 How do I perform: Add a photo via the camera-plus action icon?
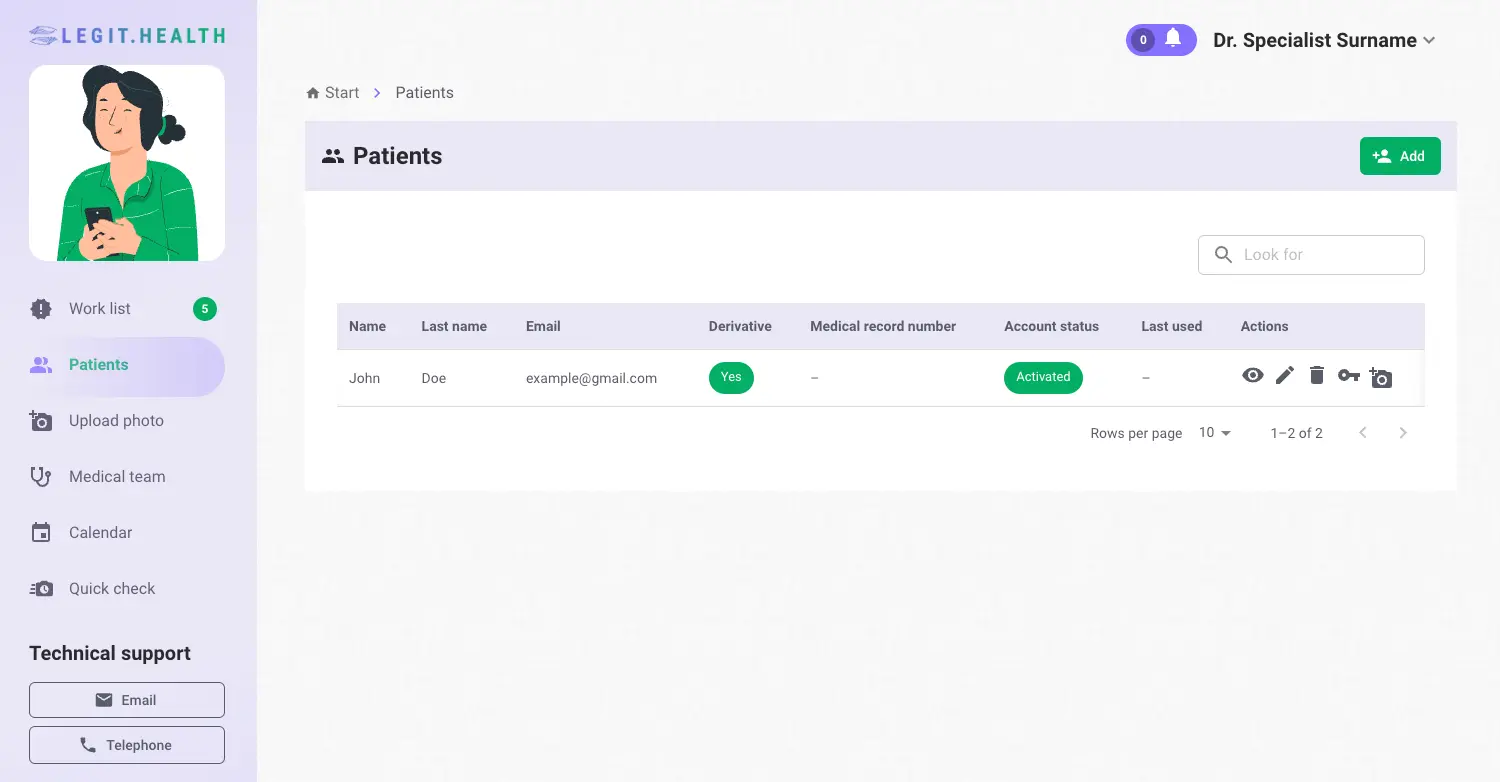coord(1381,378)
